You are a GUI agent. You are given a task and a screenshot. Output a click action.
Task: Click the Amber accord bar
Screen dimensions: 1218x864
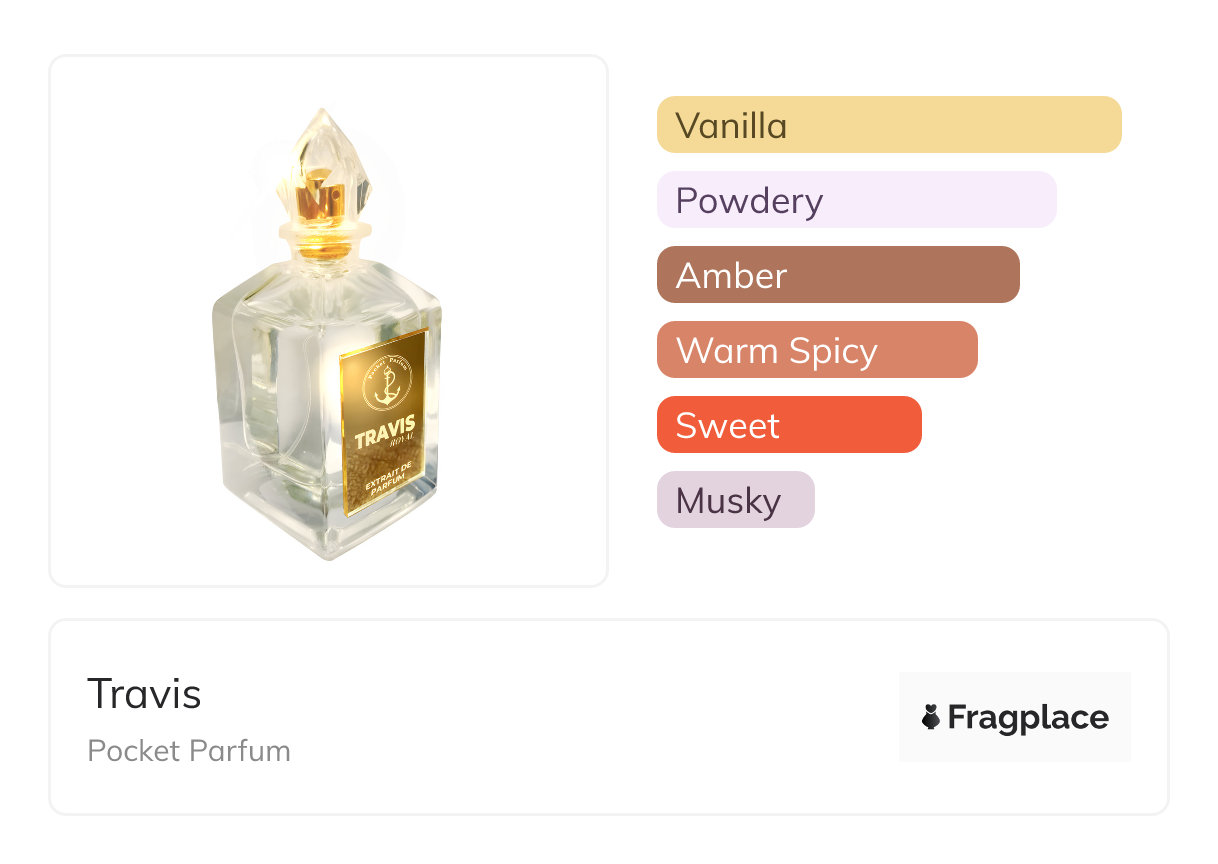pos(837,275)
